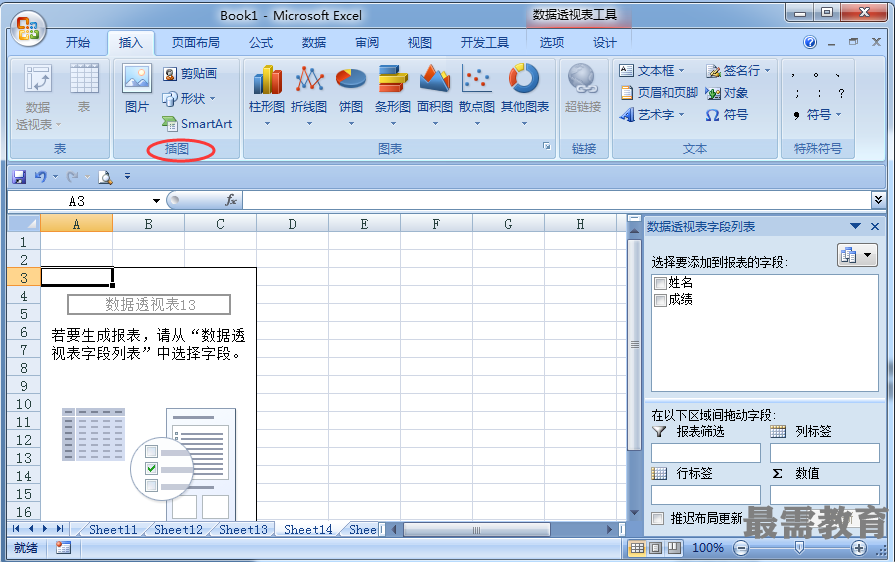Check the 成绩 field

coord(660,300)
